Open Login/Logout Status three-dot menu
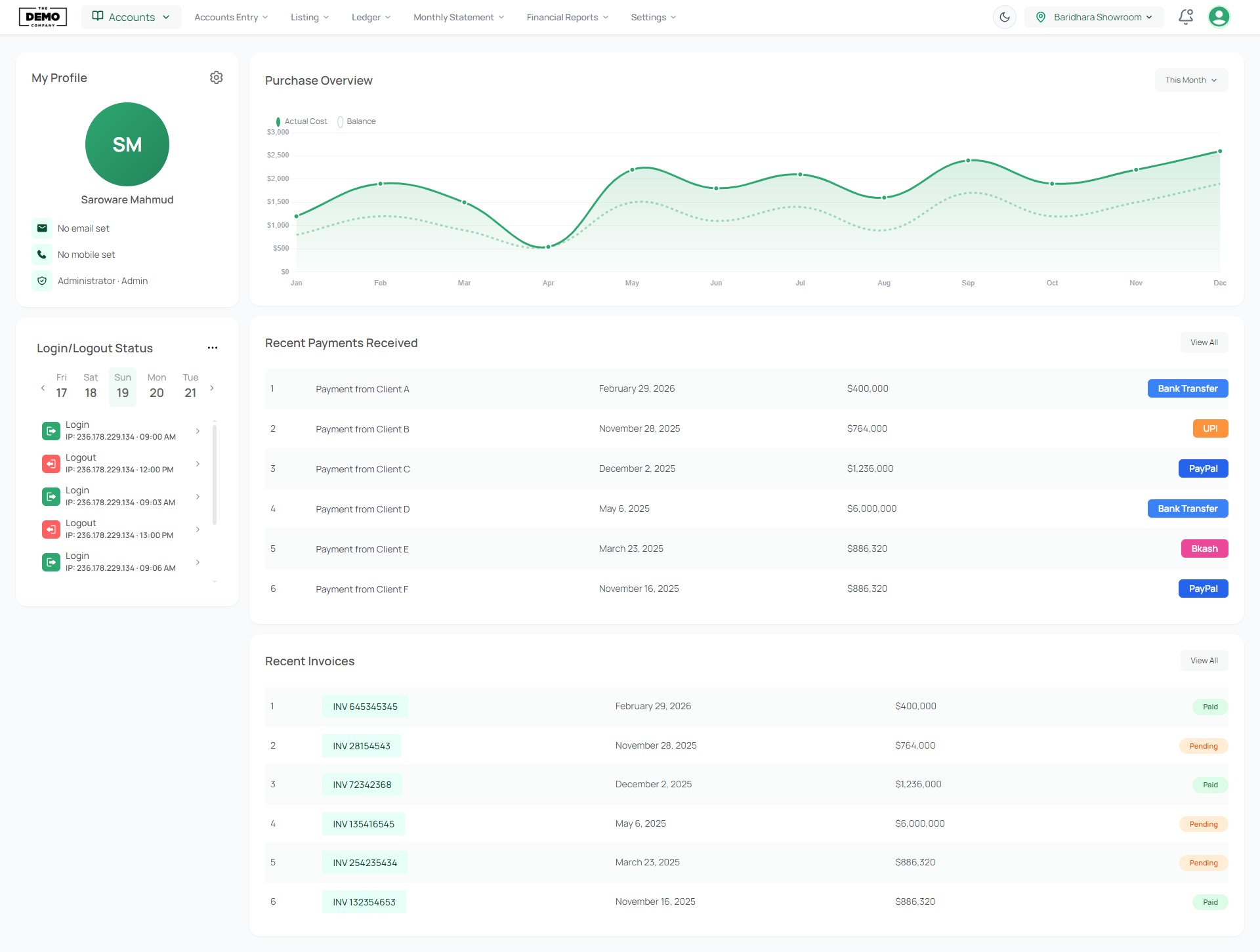 coord(213,348)
